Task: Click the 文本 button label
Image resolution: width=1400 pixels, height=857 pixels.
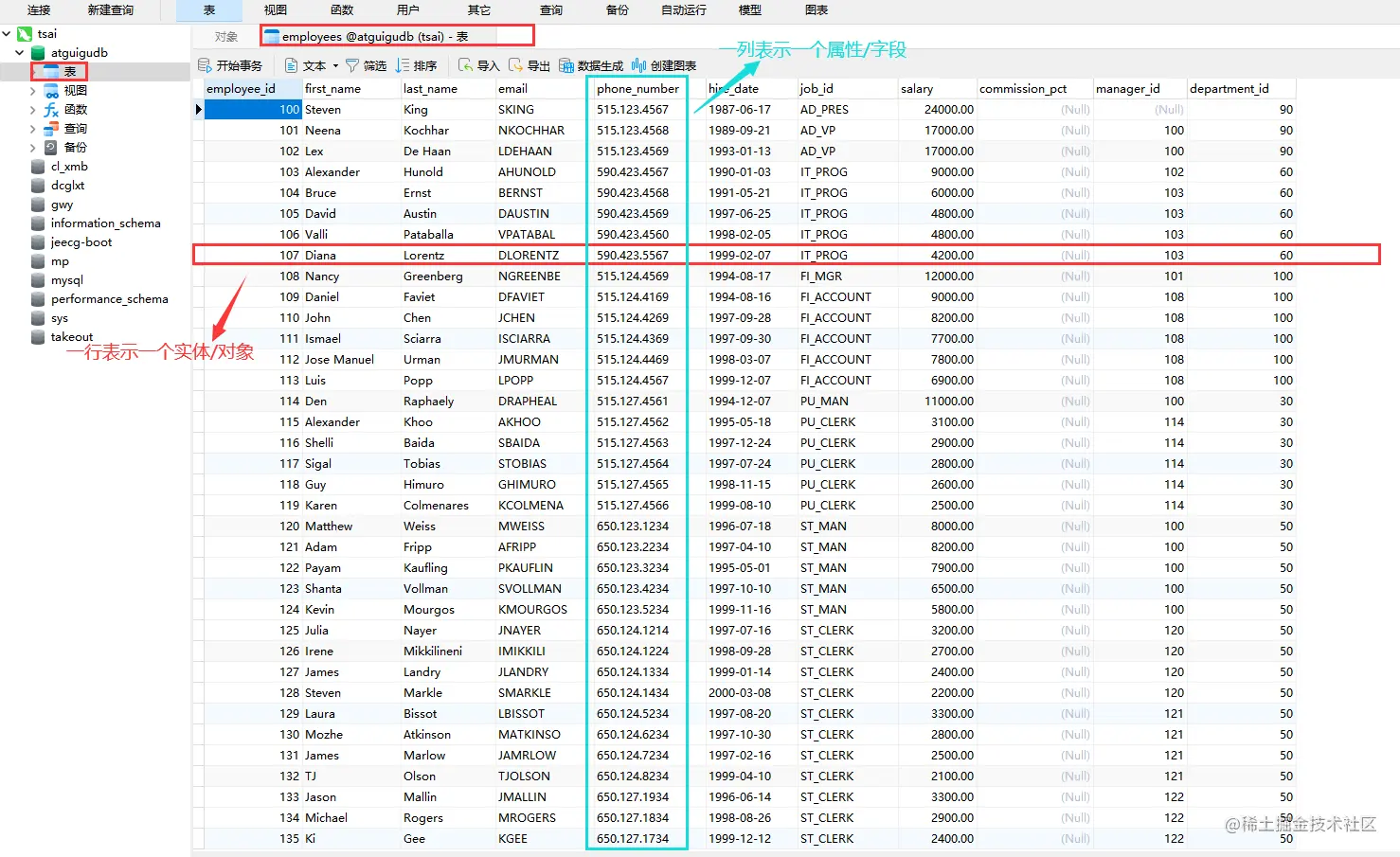Action: (314, 66)
